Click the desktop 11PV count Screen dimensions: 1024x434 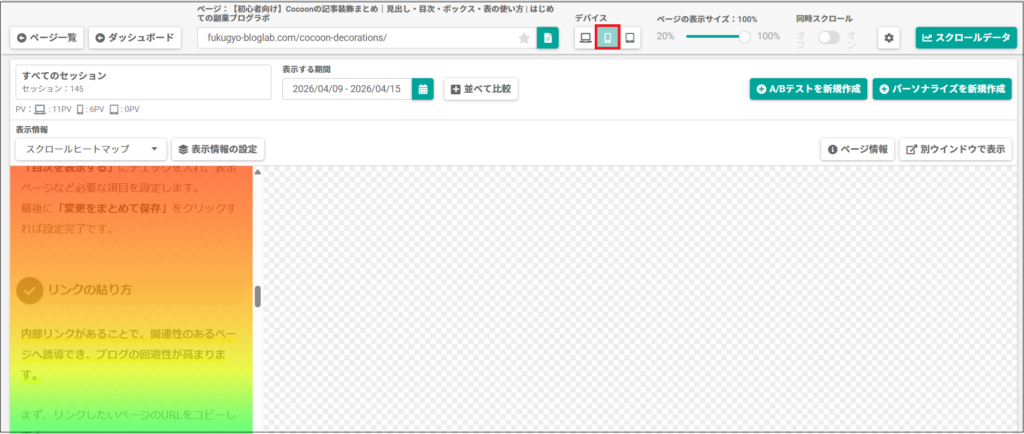click(61, 110)
